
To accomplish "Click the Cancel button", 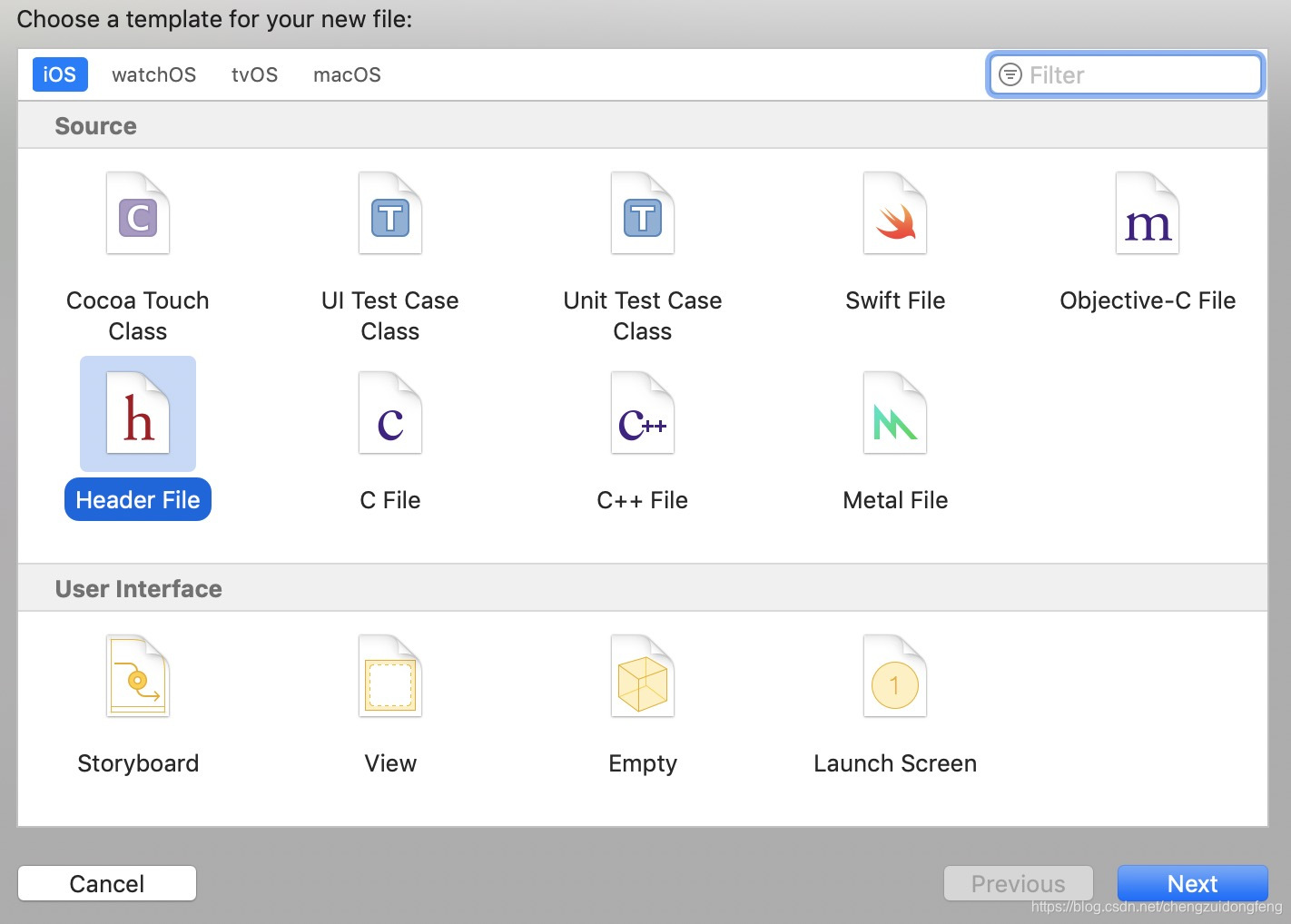I will pos(107,883).
